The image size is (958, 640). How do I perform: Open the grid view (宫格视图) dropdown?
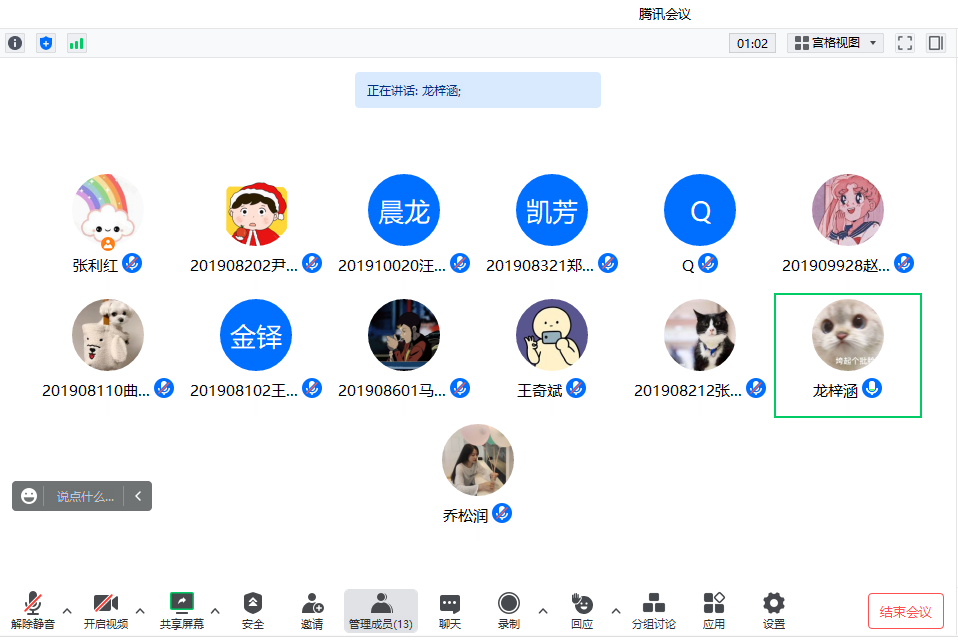coord(835,43)
